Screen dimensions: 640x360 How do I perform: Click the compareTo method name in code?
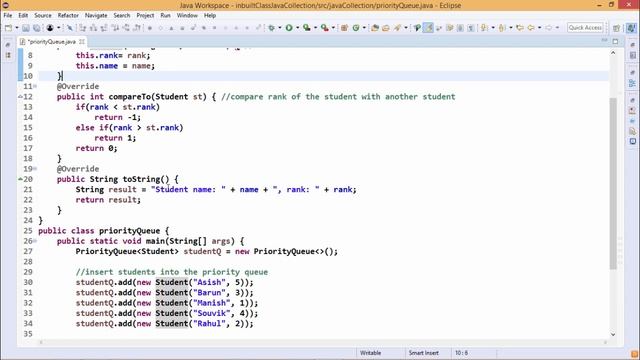pyautogui.click(x=130, y=97)
